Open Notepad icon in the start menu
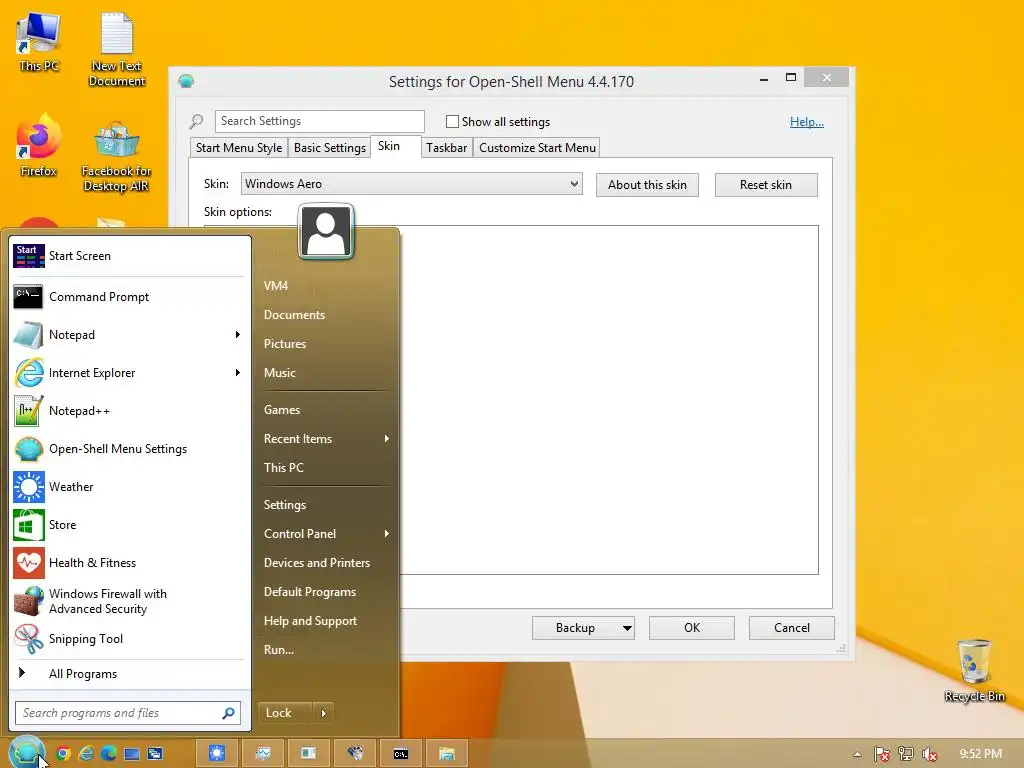1024x768 pixels. tap(28, 335)
